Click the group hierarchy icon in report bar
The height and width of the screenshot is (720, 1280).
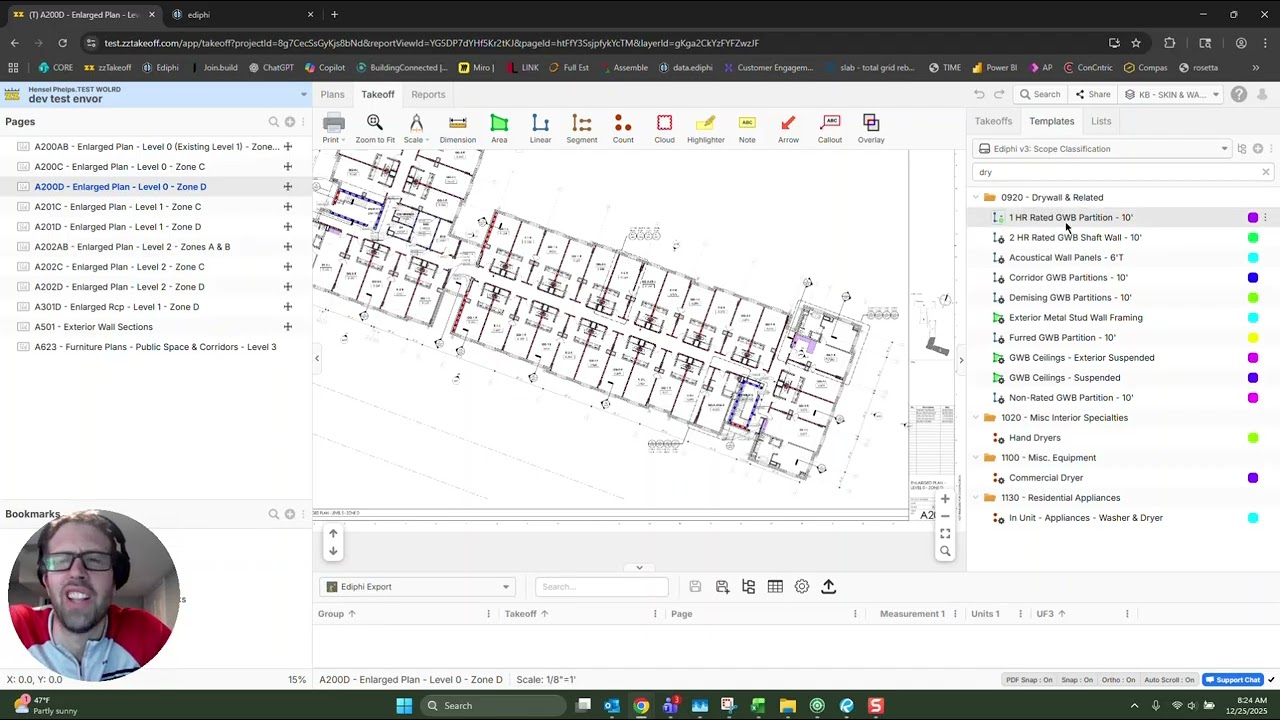(748, 587)
